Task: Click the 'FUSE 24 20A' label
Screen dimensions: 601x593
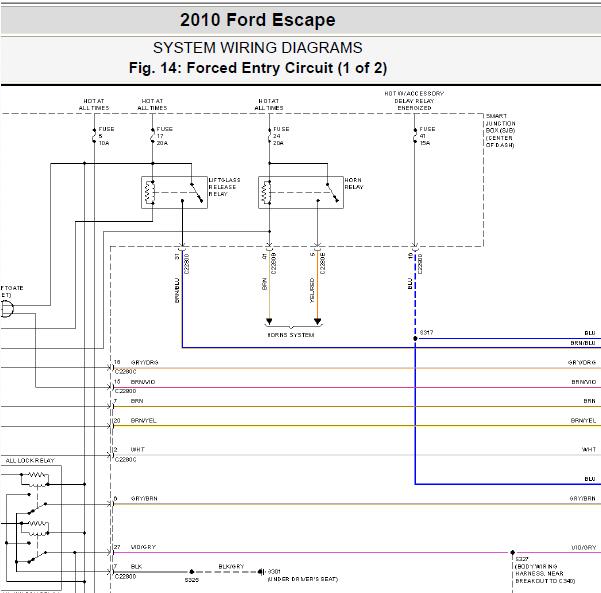Action: (281, 136)
